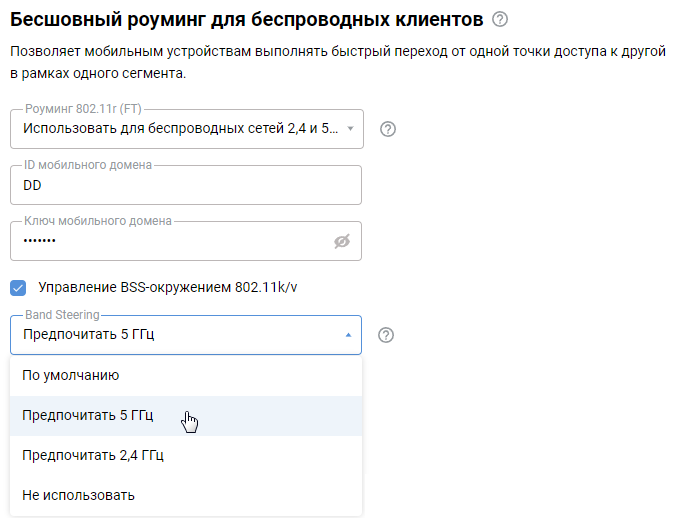Collapse Band Steering list via its arrow

pos(347,335)
